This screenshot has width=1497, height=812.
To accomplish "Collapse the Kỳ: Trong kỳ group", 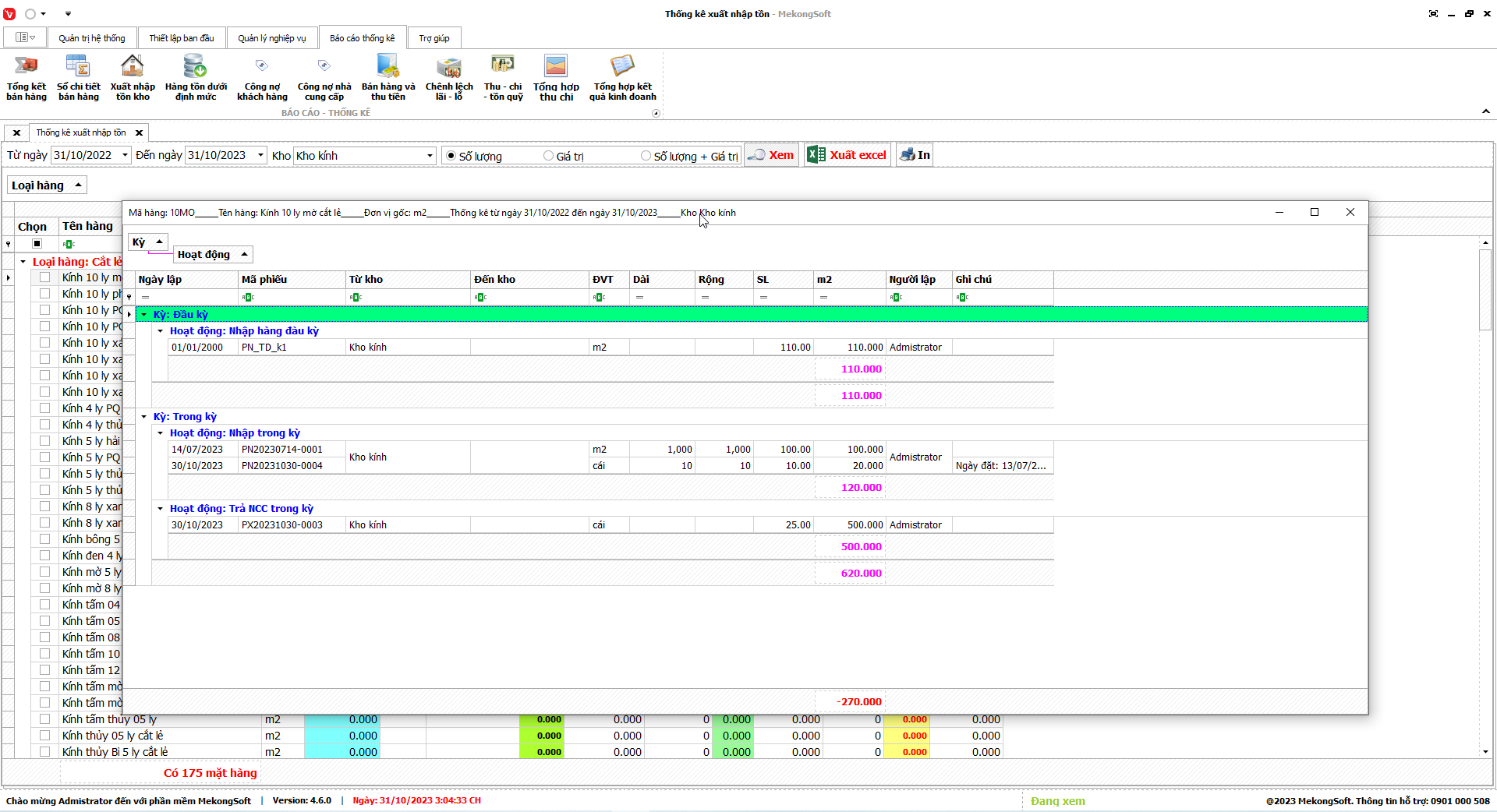I will pyautogui.click(x=144, y=417).
